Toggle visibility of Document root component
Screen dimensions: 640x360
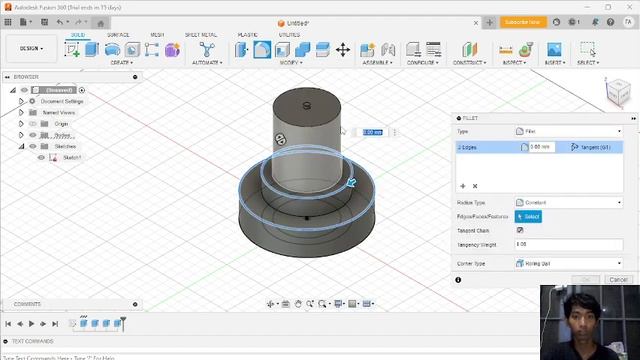click(24, 90)
